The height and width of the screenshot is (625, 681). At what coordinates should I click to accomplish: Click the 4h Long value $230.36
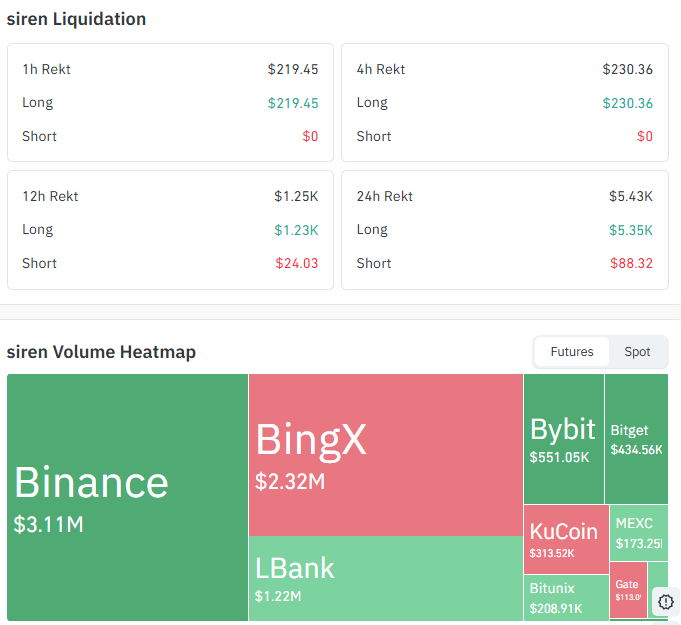[x=627, y=103]
